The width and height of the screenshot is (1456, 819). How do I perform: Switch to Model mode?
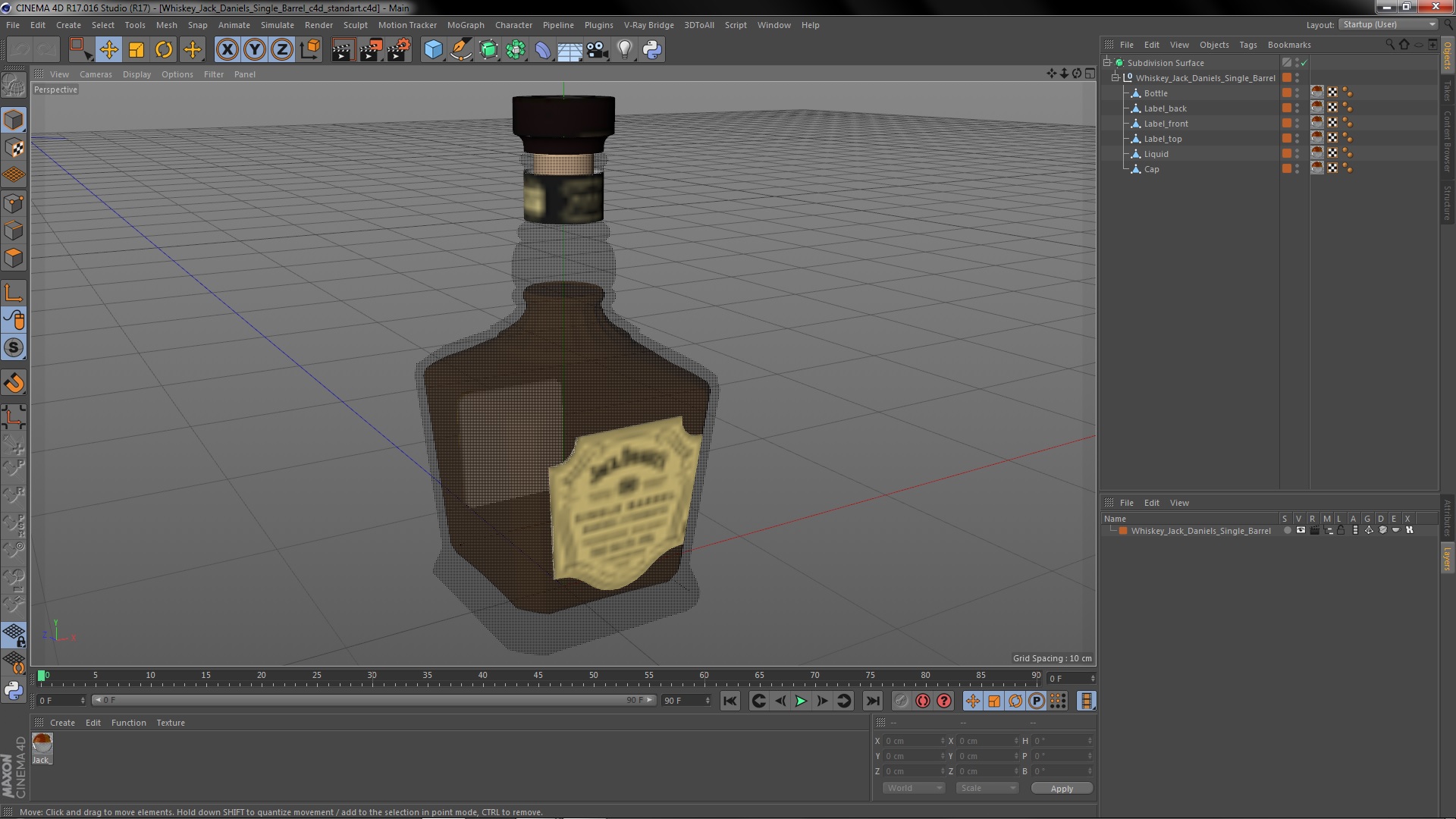pyautogui.click(x=14, y=120)
